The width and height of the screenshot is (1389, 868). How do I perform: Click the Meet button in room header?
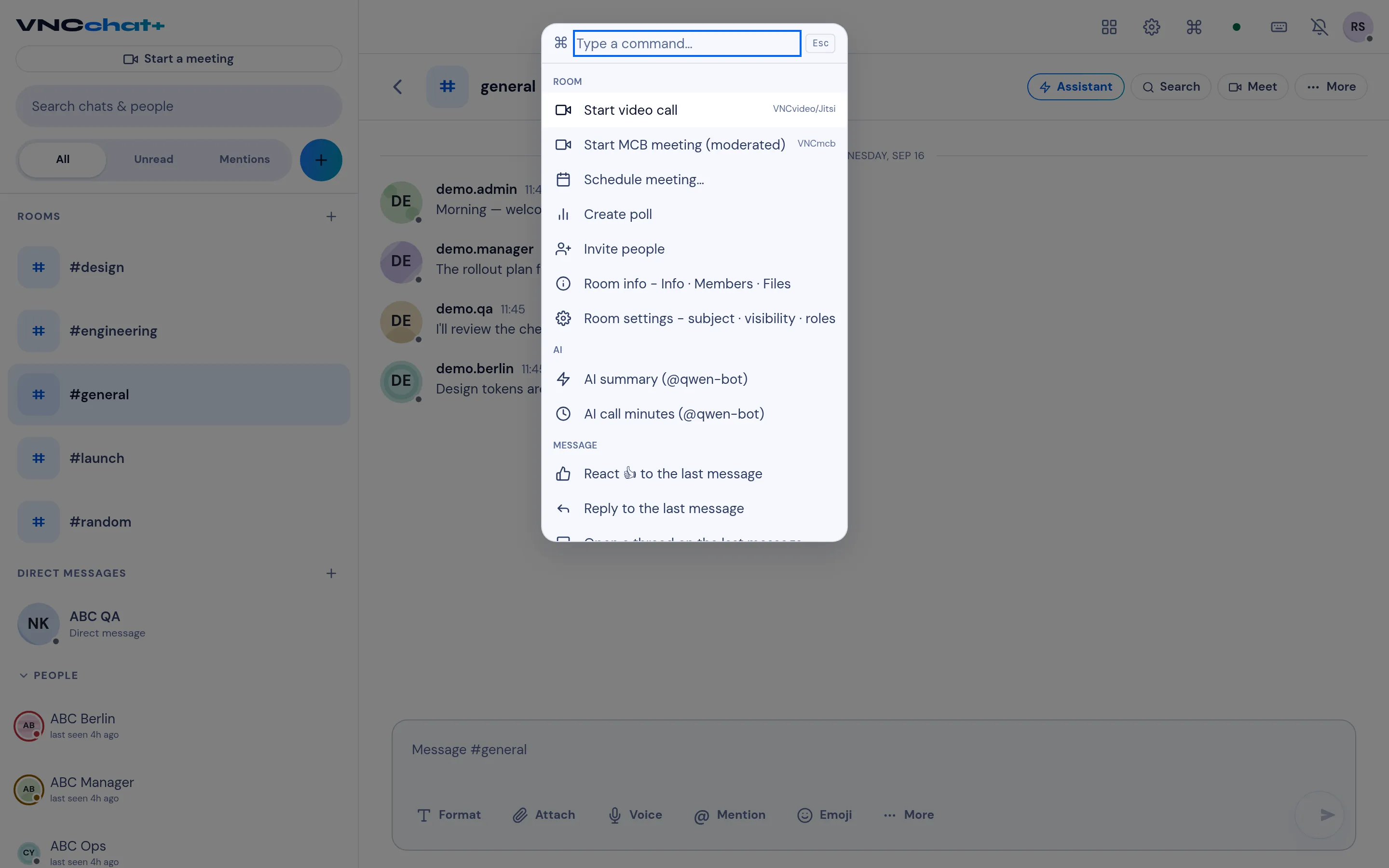pyautogui.click(x=1253, y=87)
